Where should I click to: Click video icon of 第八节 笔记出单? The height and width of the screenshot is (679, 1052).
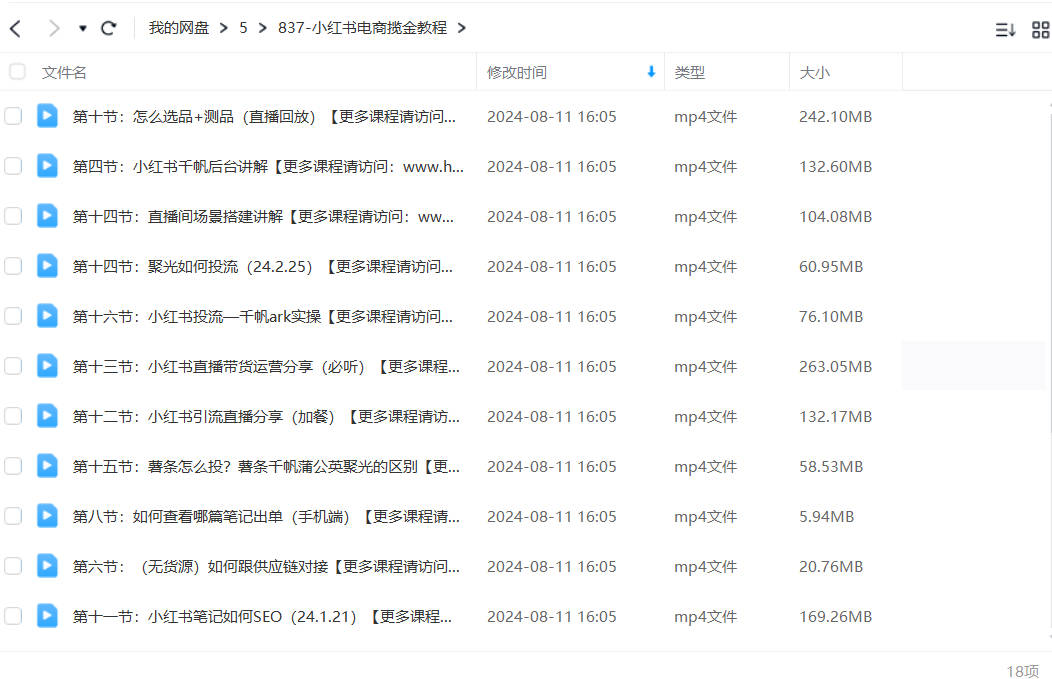tap(47, 515)
